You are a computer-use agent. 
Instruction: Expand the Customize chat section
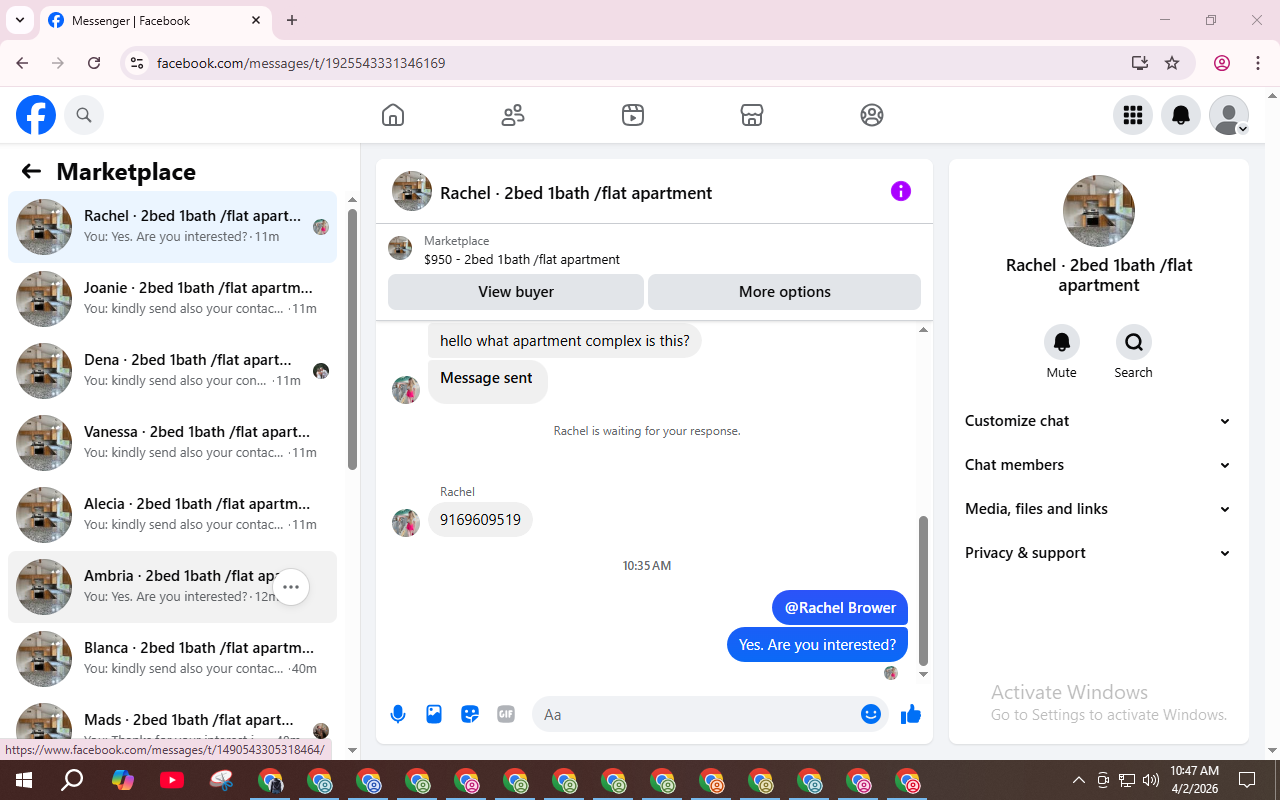[1099, 421]
